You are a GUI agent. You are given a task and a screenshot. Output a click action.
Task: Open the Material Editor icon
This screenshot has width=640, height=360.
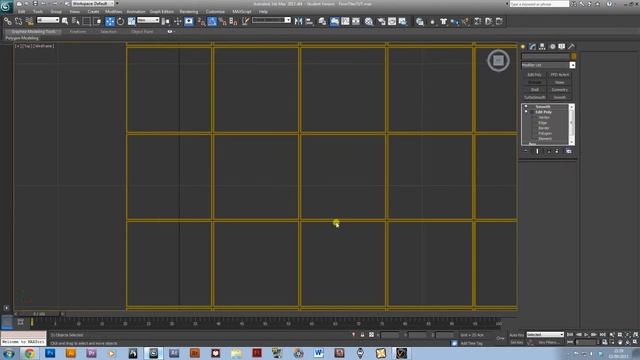click(x=369, y=21)
